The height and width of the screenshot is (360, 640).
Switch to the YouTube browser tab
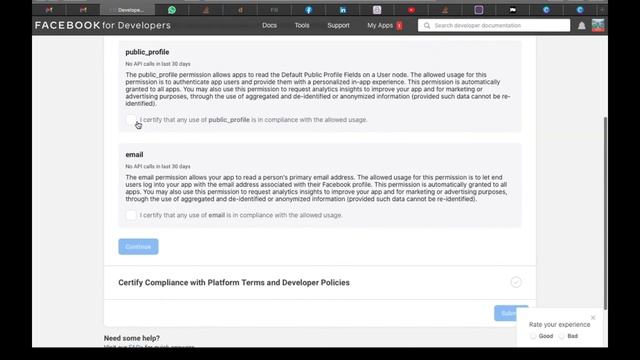(x=411, y=10)
